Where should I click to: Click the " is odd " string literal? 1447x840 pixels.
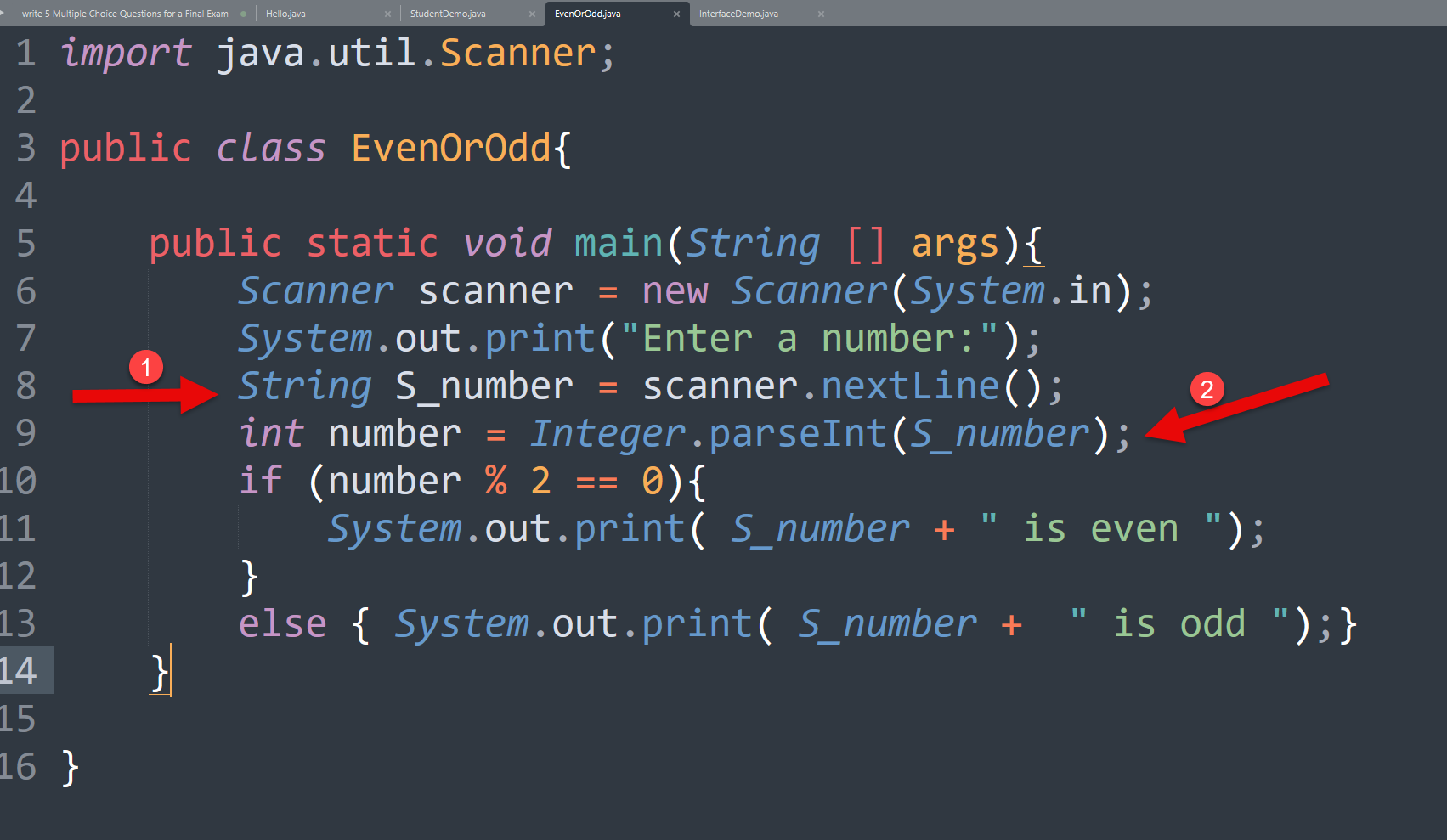(1179, 623)
